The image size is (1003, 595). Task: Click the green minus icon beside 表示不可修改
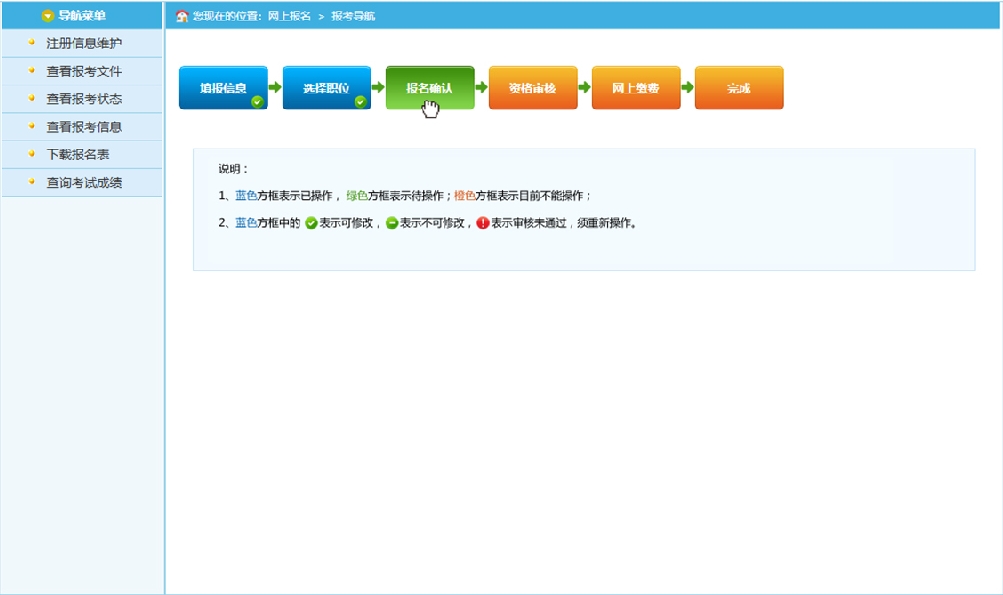[392, 223]
